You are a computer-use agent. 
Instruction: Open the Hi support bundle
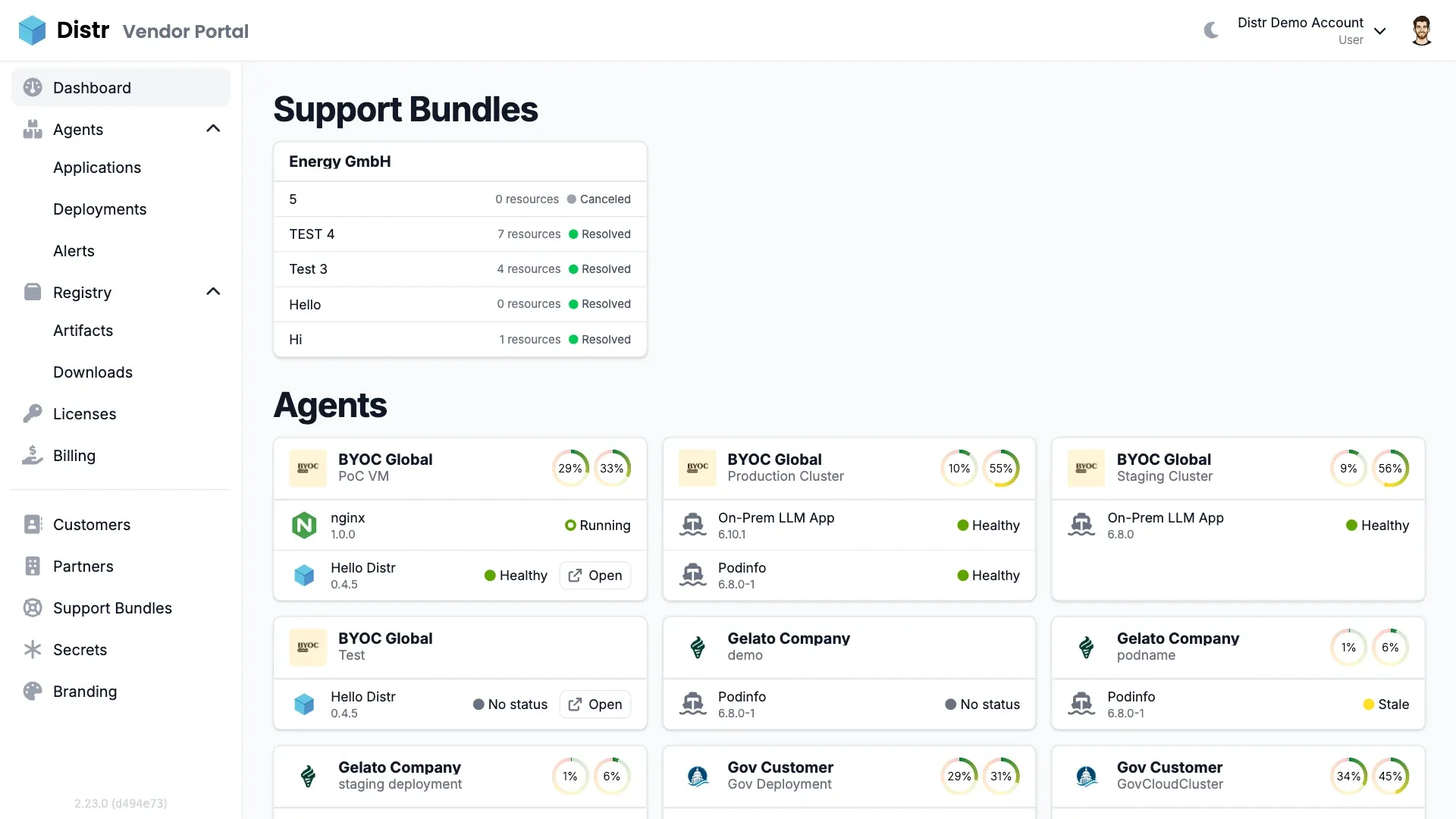460,340
